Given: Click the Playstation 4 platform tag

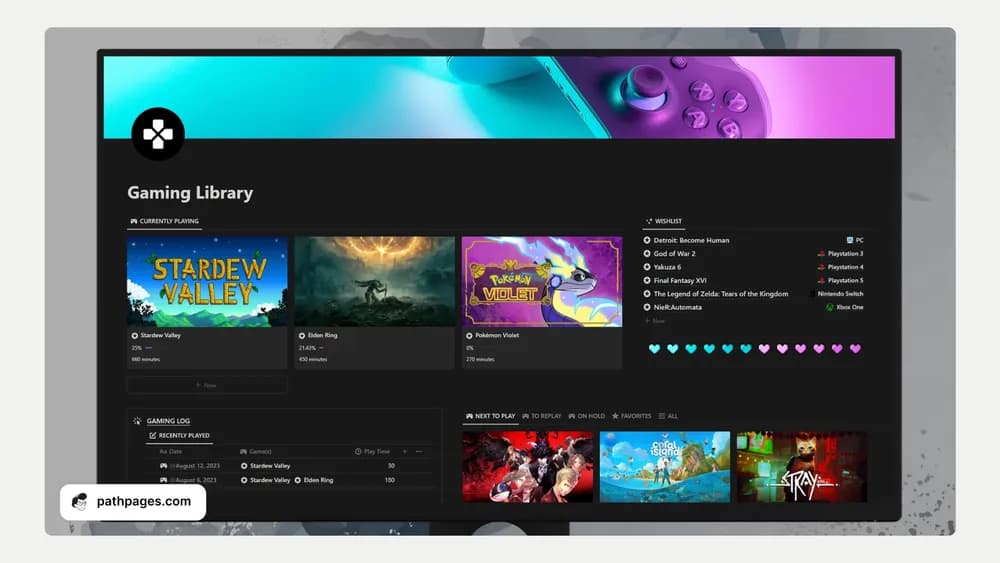Looking at the screenshot, I should [x=841, y=267].
